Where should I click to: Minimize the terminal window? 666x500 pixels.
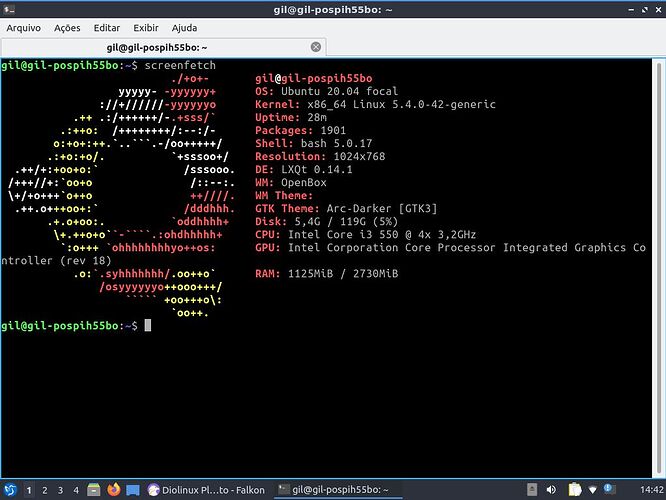coord(631,10)
